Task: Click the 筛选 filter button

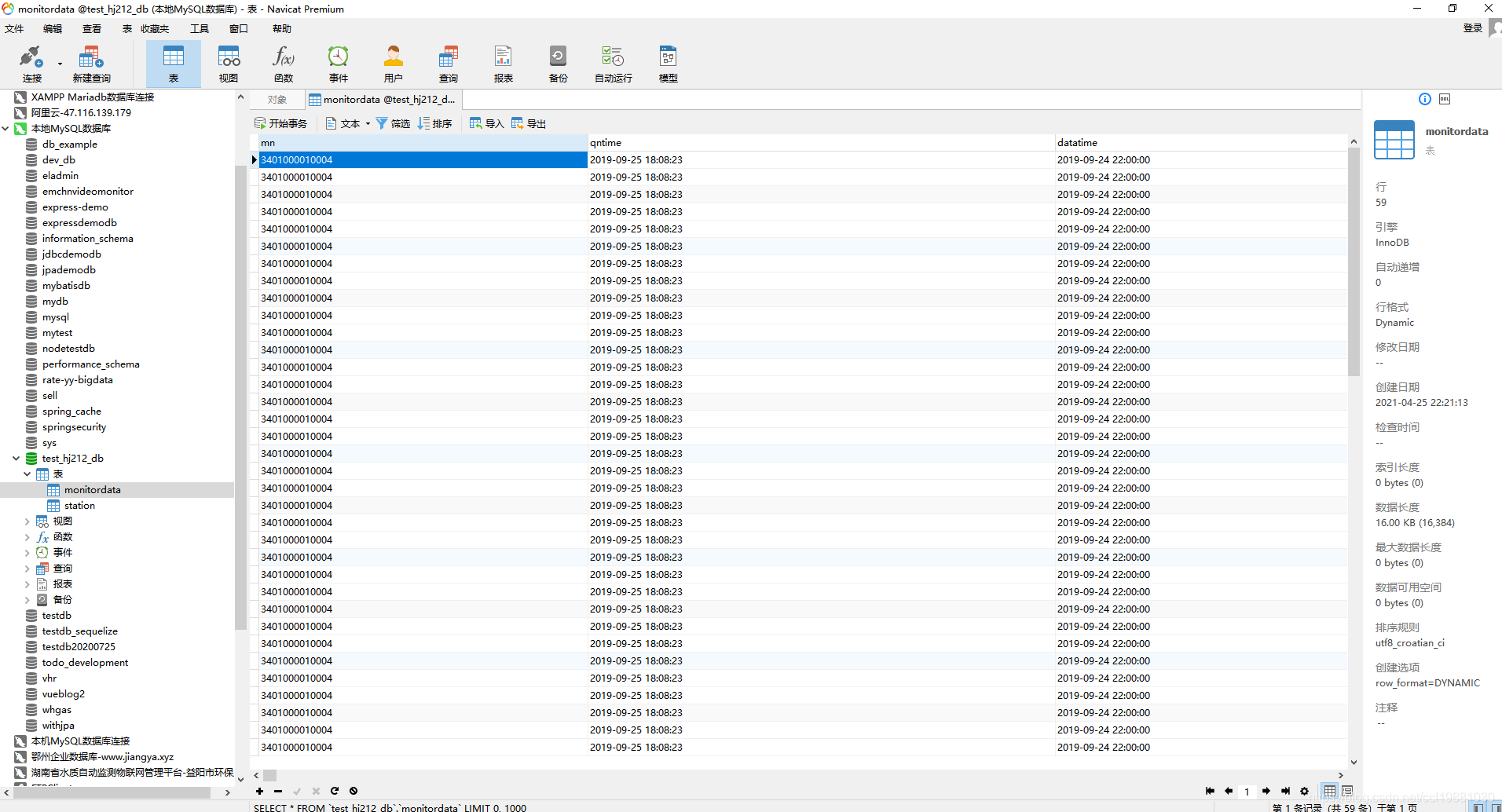Action: click(x=393, y=123)
